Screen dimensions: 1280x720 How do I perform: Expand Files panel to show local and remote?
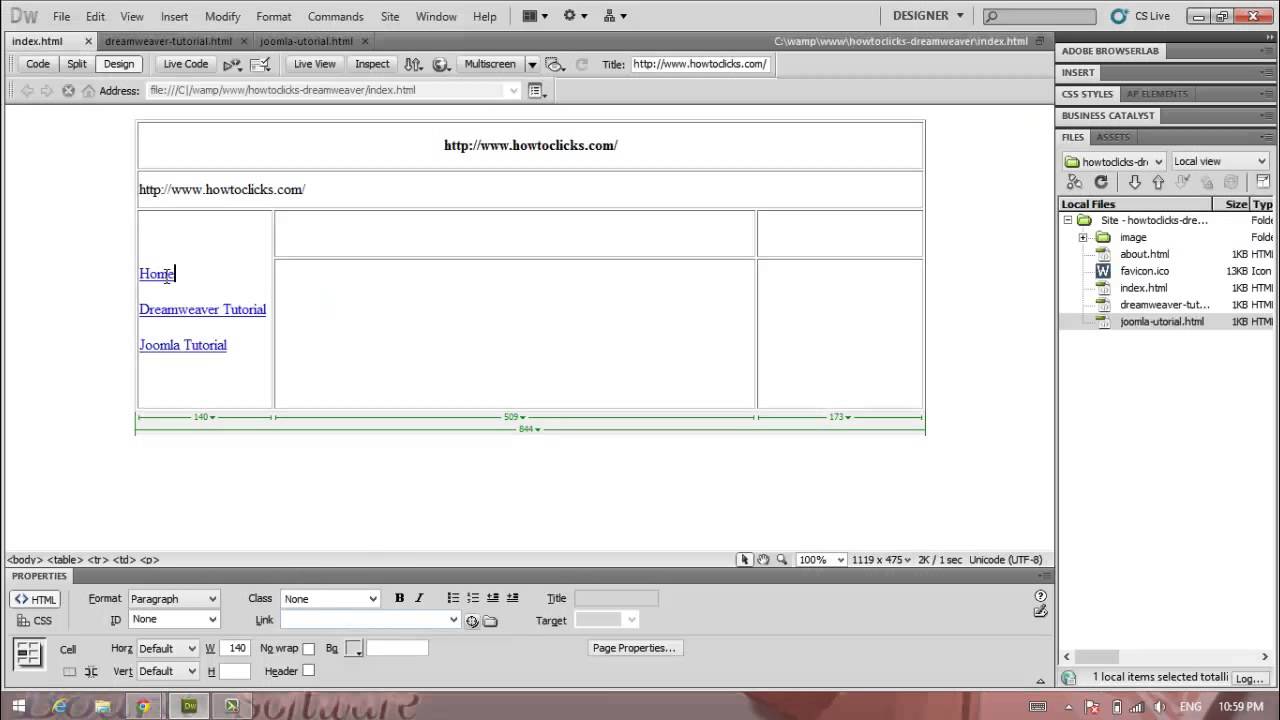pyautogui.click(x=1262, y=182)
